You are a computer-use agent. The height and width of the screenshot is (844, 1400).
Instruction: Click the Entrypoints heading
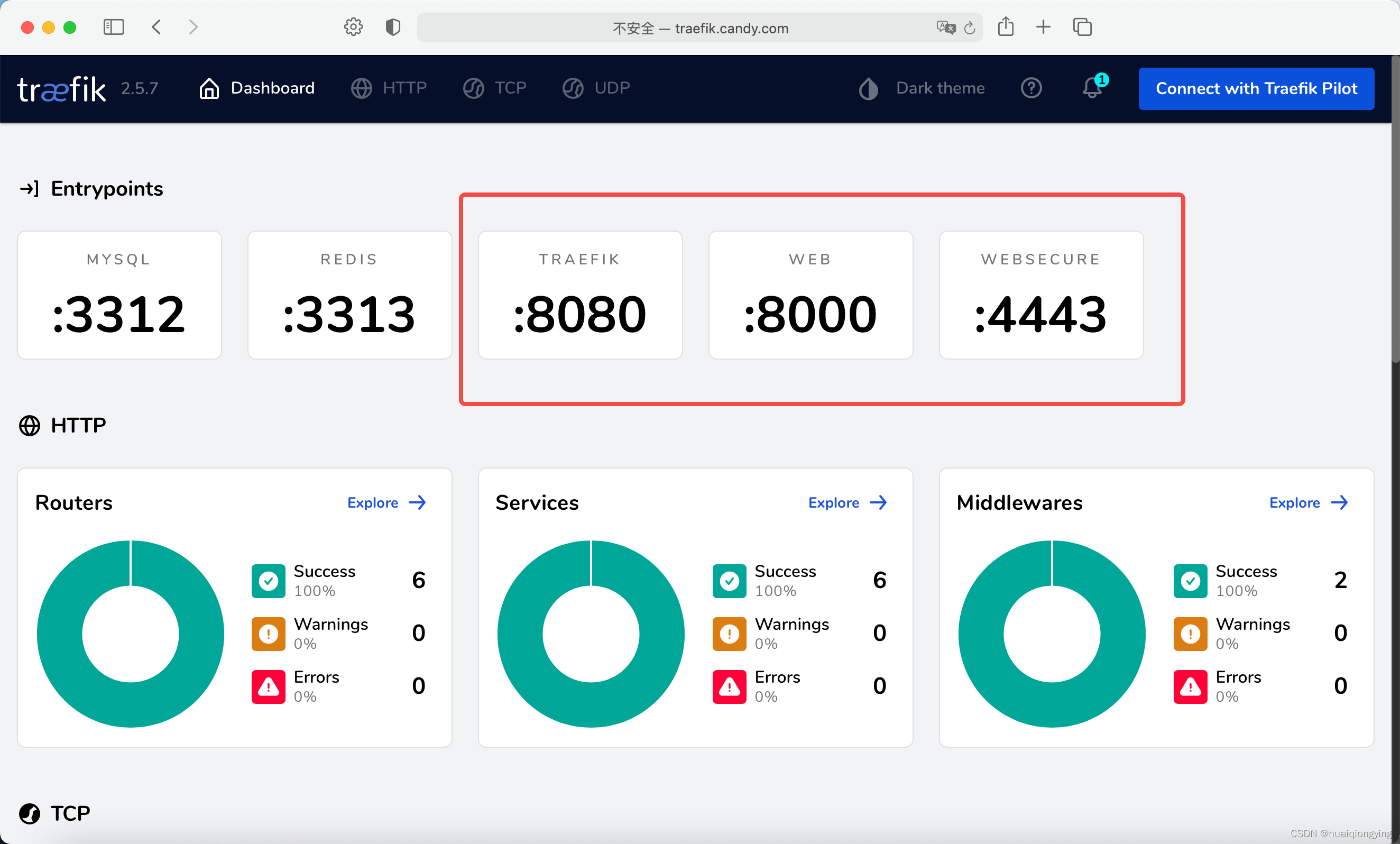coord(107,189)
